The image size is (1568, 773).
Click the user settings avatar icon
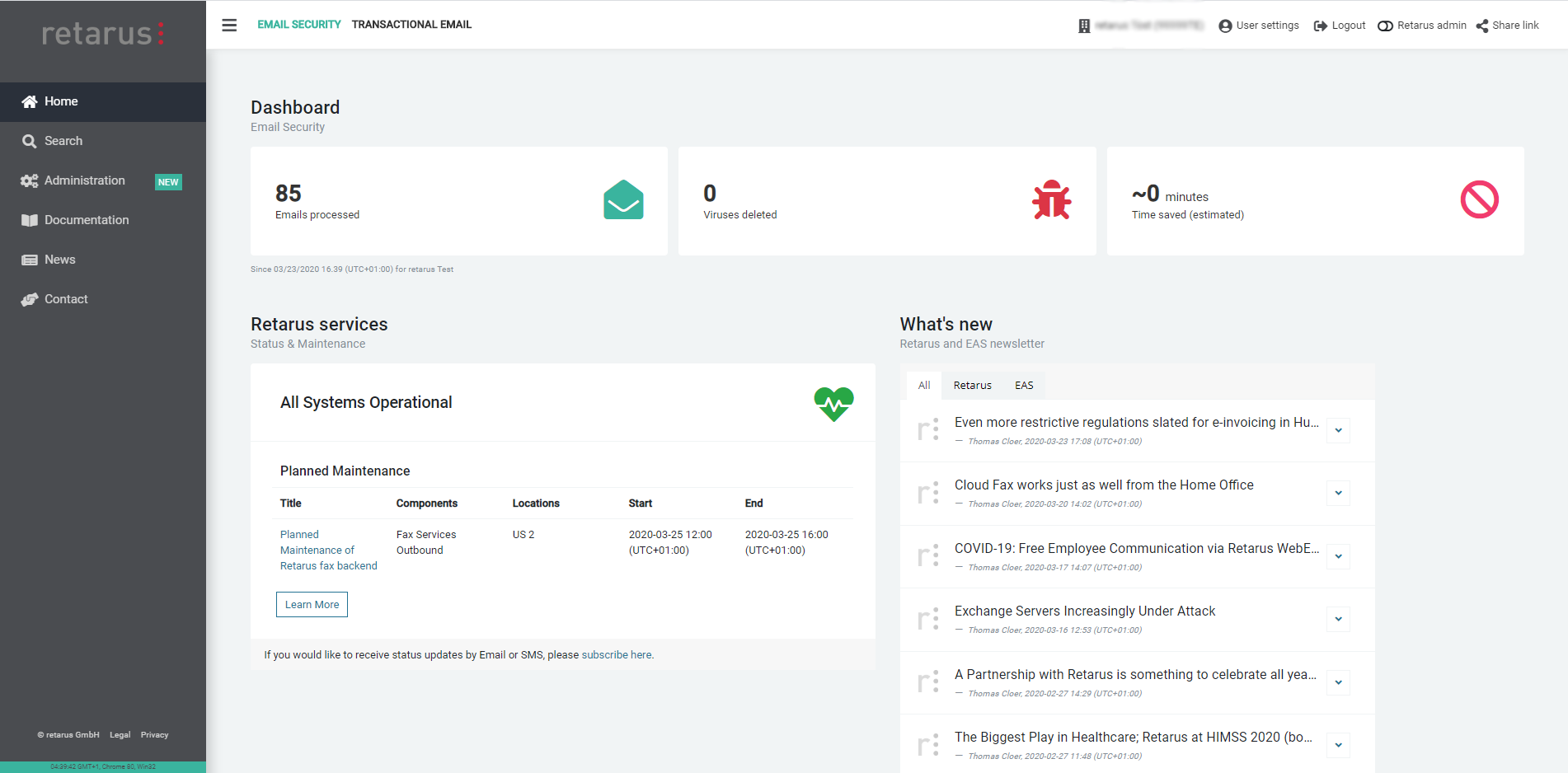click(x=1225, y=26)
